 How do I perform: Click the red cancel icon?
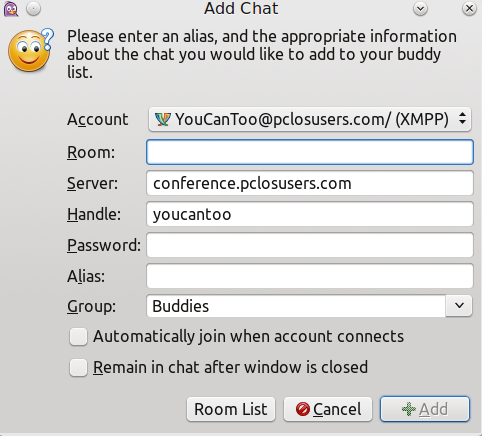[303, 409]
